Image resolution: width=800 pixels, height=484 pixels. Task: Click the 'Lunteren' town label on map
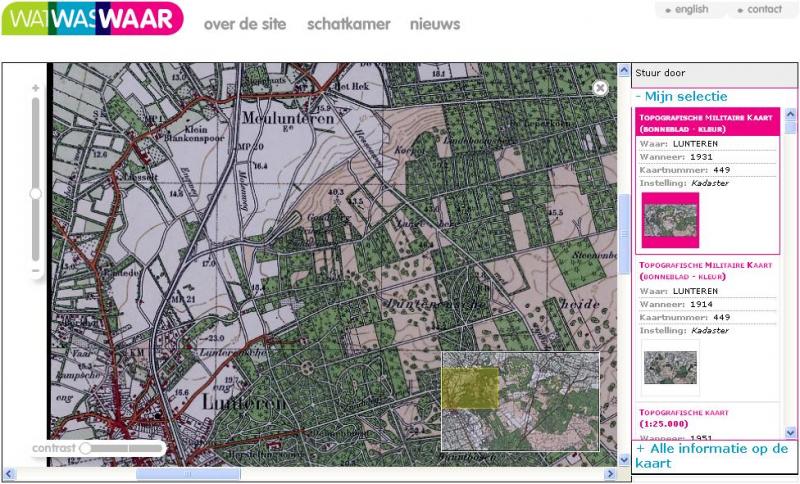244,402
